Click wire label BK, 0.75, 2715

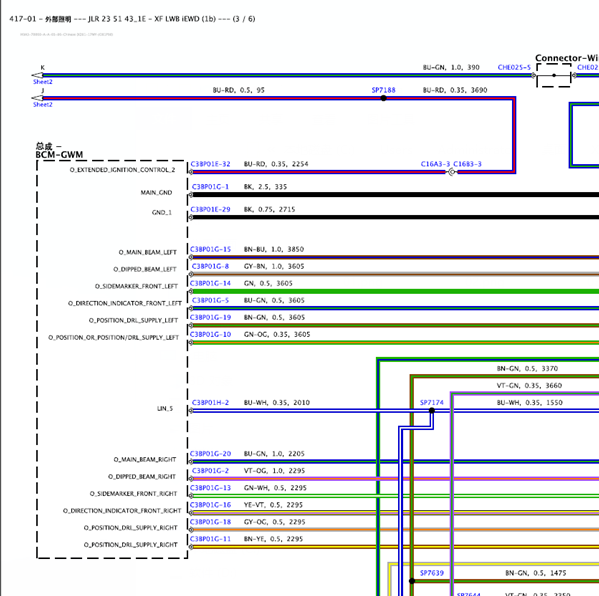click(269, 209)
